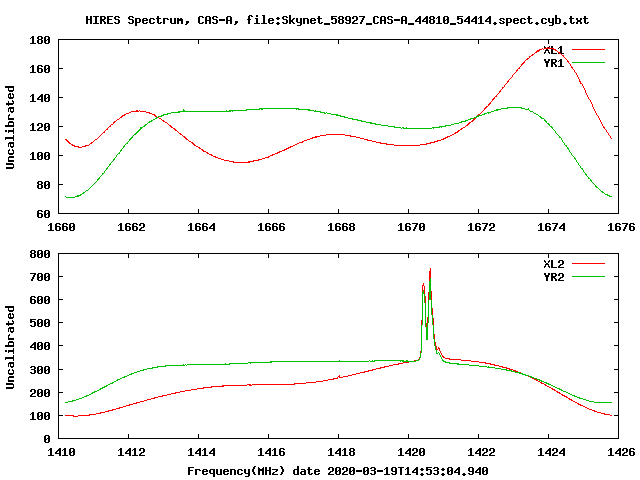The width and height of the screenshot is (640, 480).
Task: Click the 1674 x-axis tick label
Action: click(x=551, y=227)
